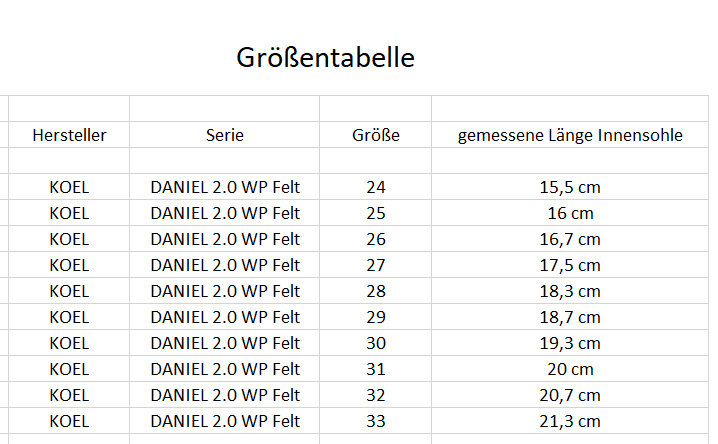Click the 16 cm insole length cell
This screenshot has width=718, height=444.
tap(570, 213)
